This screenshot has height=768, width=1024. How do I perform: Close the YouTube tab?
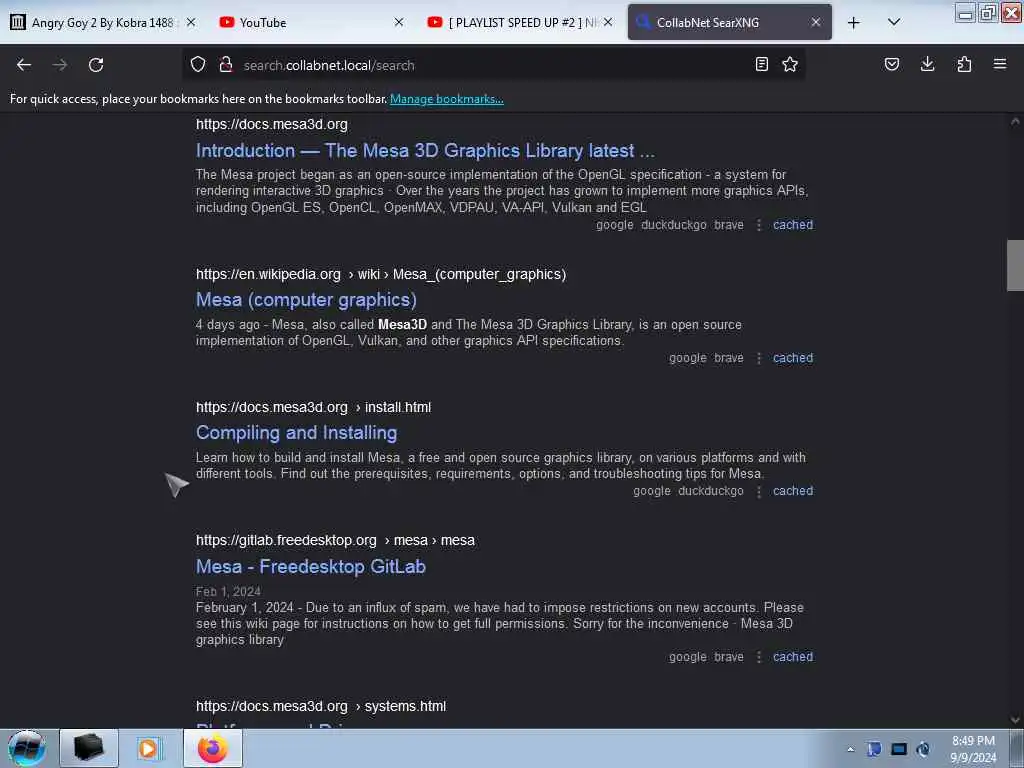[399, 22]
